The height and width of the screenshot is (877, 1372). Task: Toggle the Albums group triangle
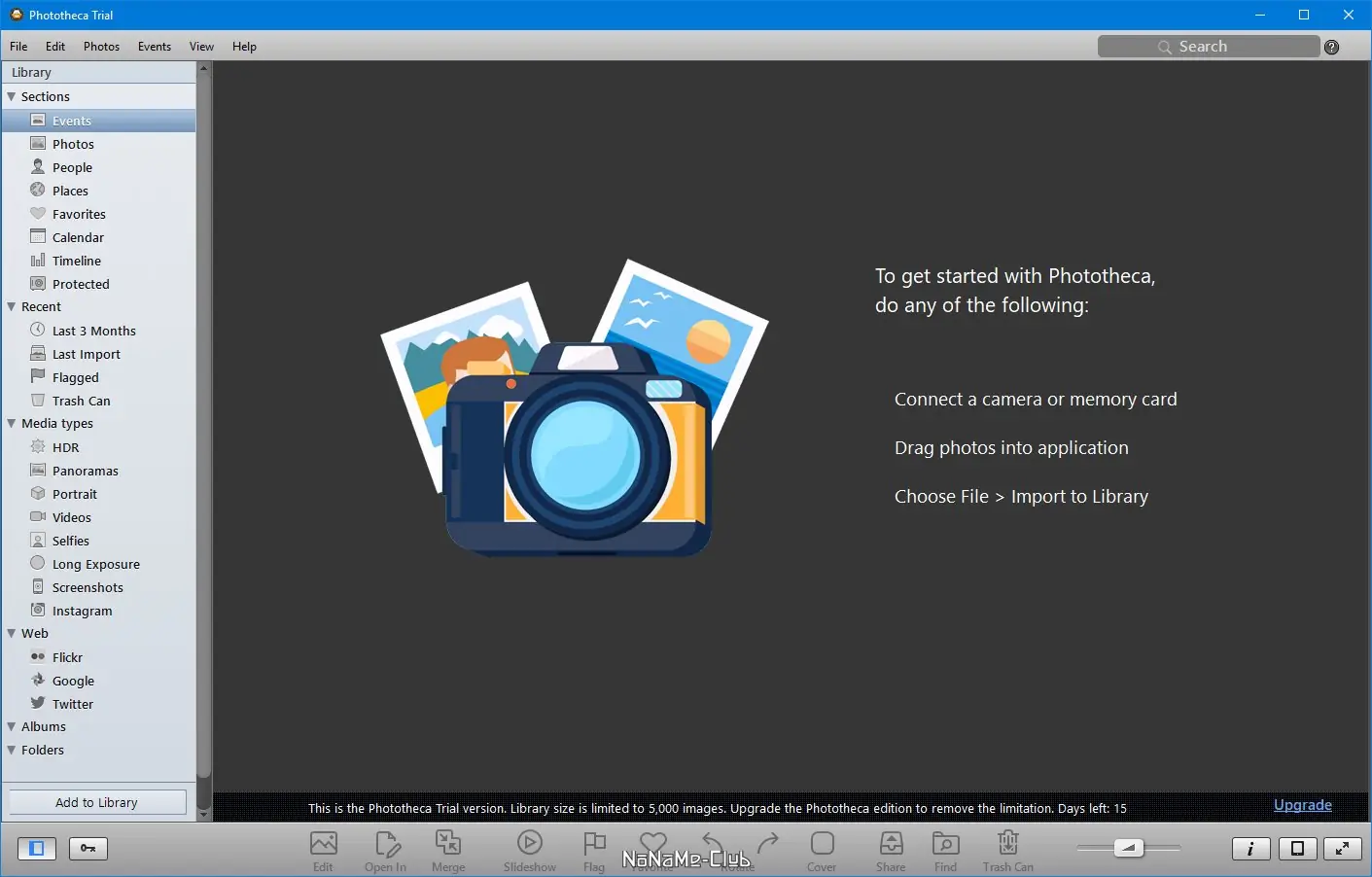(x=12, y=726)
